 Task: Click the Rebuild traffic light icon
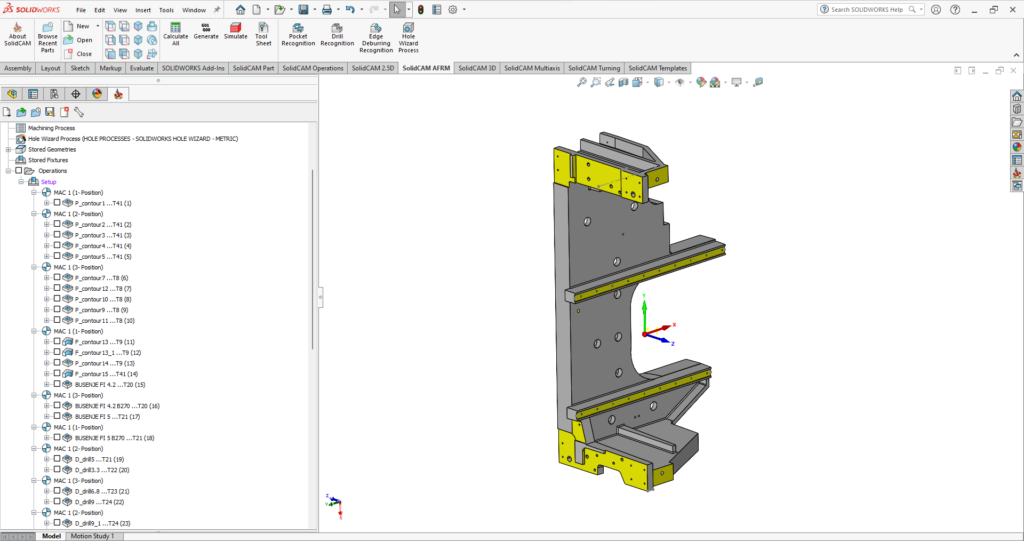click(421, 10)
